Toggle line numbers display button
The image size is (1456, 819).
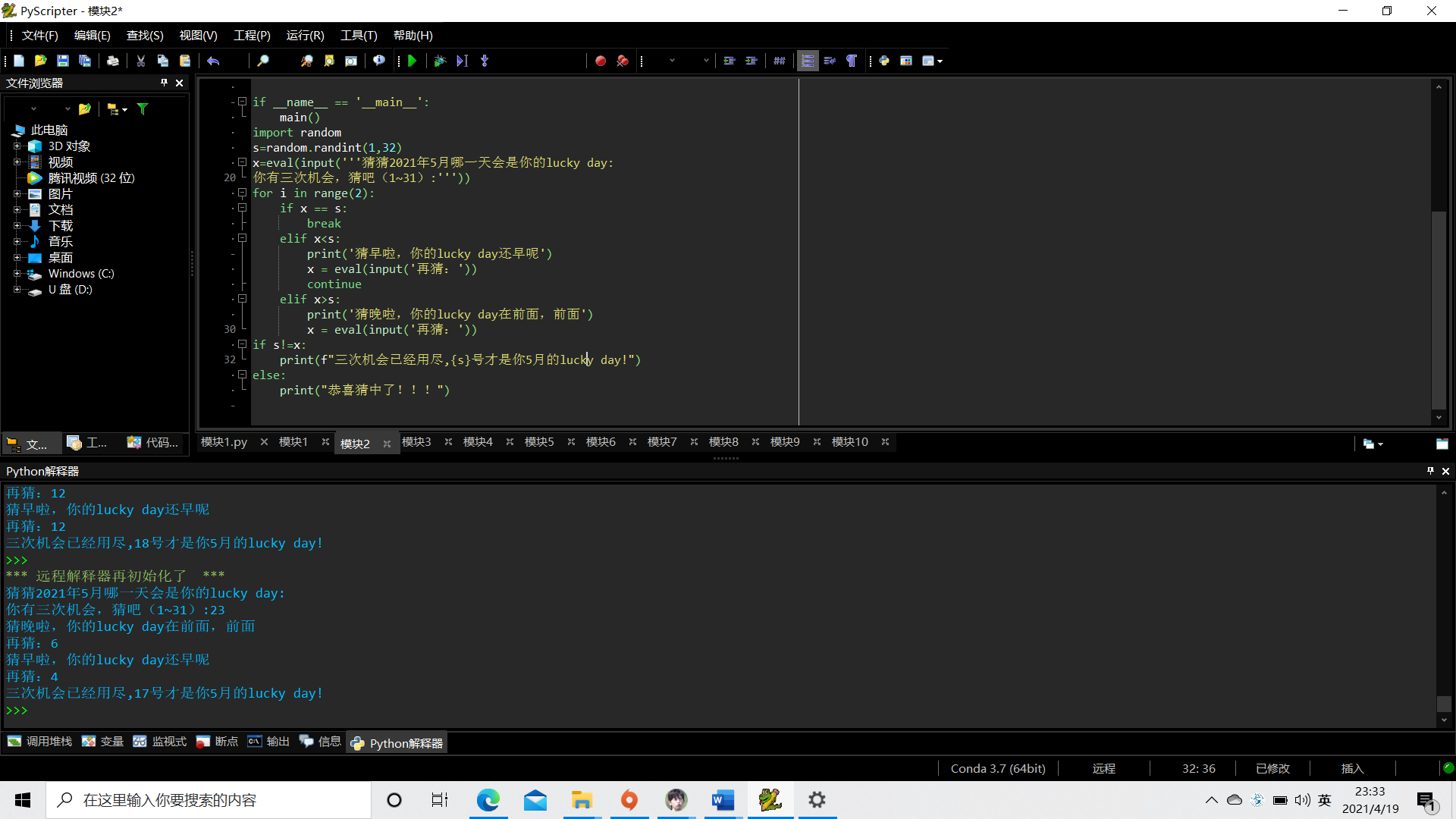808,61
